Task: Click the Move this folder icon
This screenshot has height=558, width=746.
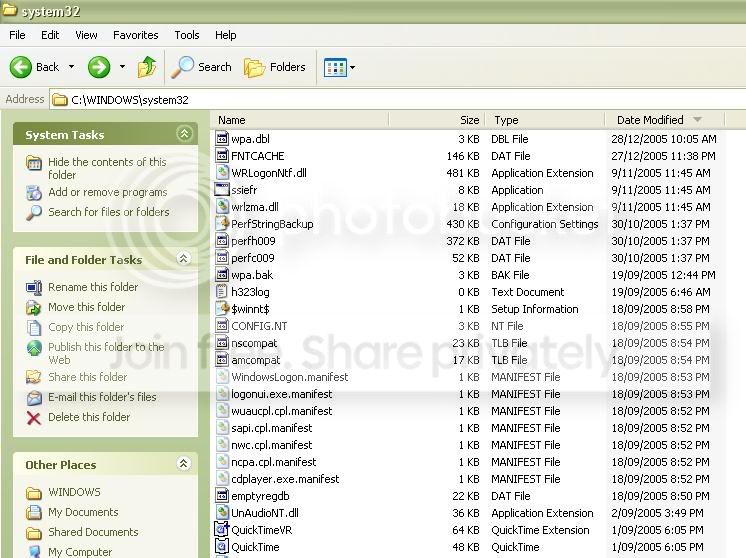Action: pos(34,307)
